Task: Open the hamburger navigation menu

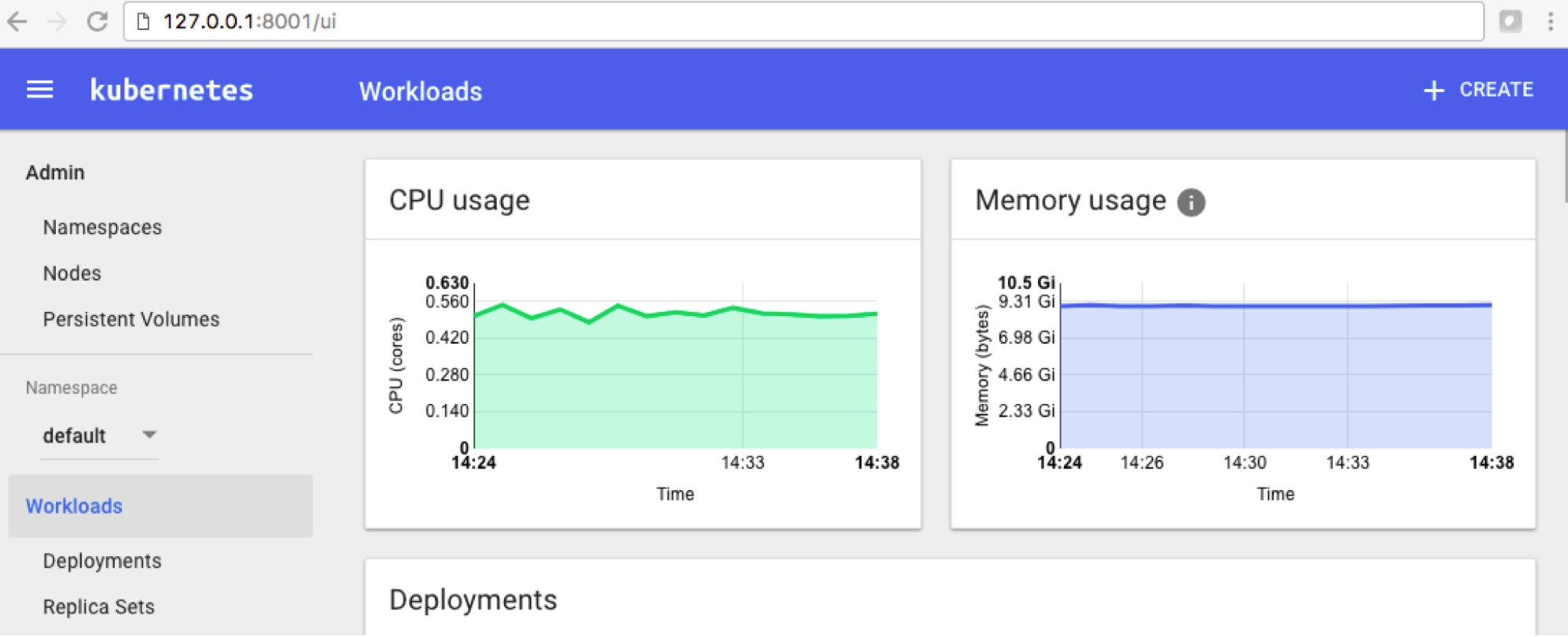Action: 39,90
